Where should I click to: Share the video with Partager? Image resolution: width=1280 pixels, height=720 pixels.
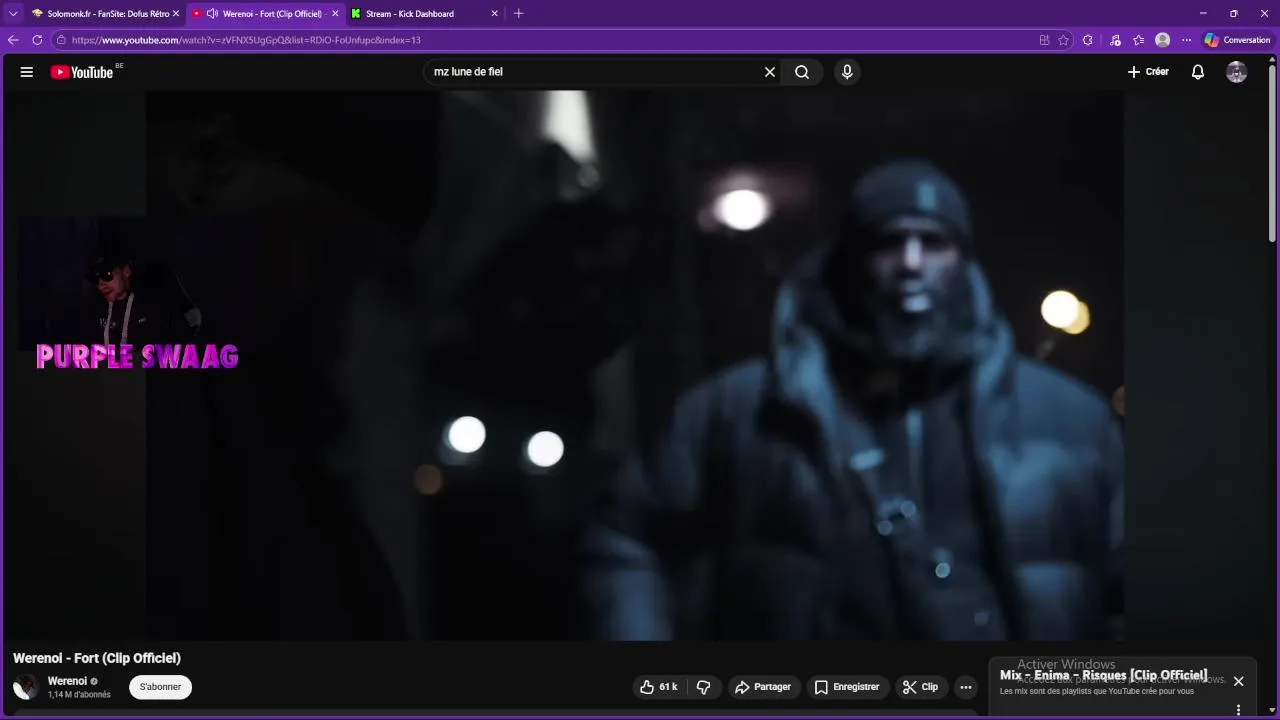click(x=763, y=687)
